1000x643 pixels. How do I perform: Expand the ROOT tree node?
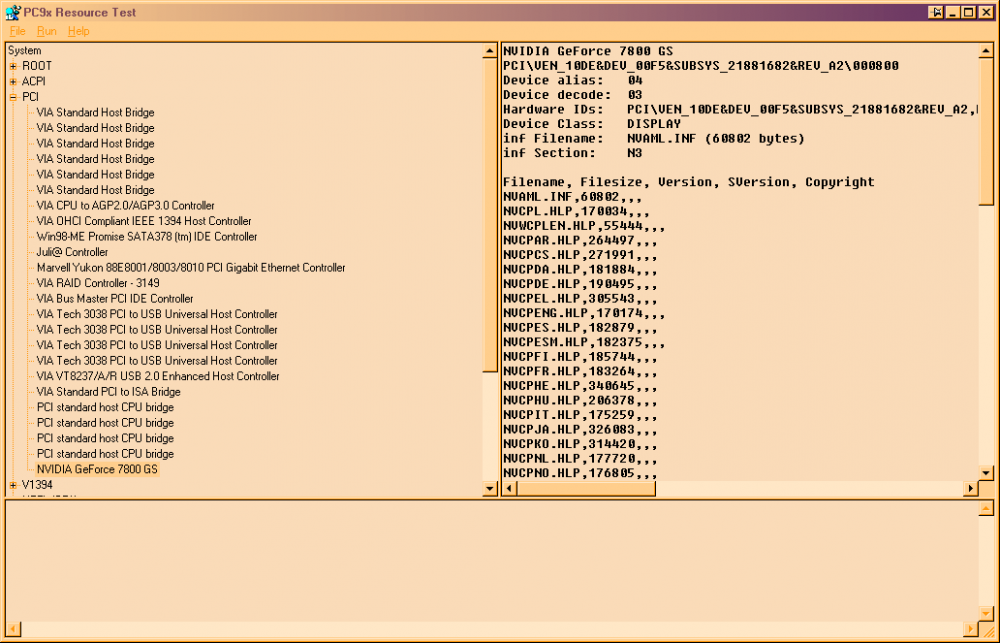pyautogui.click(x=13, y=66)
